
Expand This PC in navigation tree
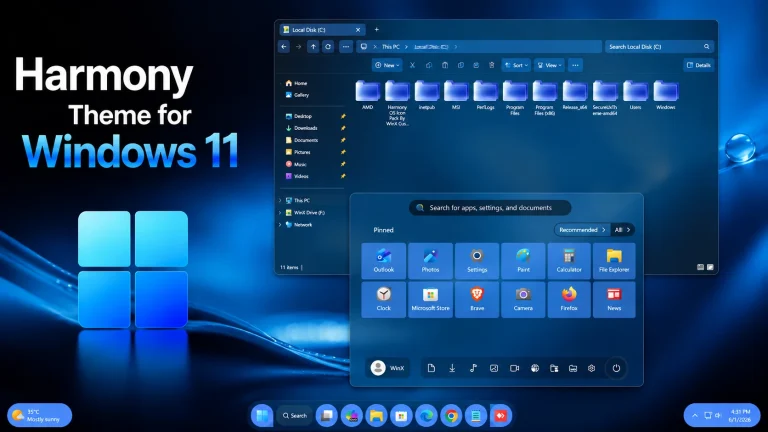click(280, 200)
